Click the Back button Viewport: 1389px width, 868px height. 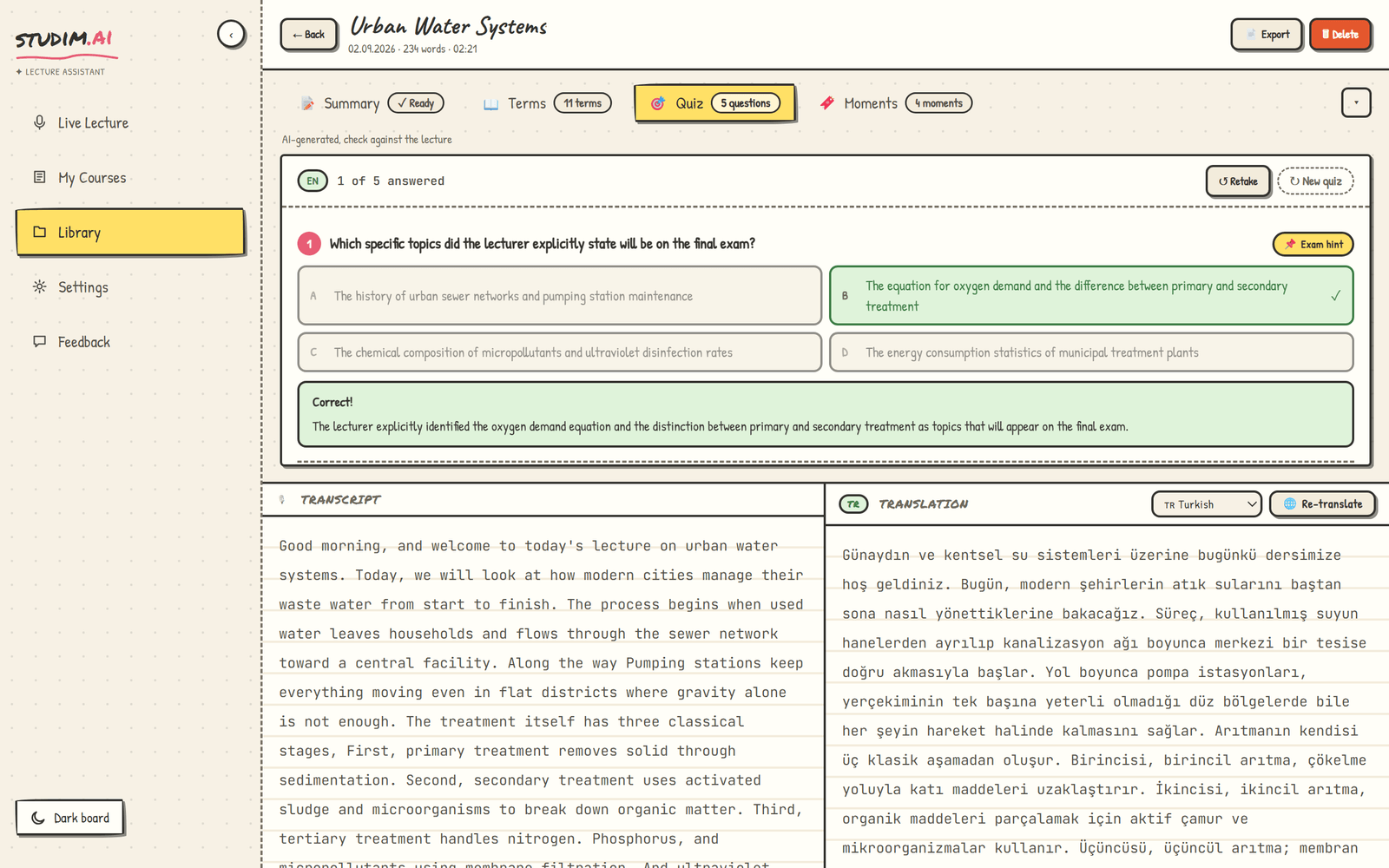click(309, 35)
